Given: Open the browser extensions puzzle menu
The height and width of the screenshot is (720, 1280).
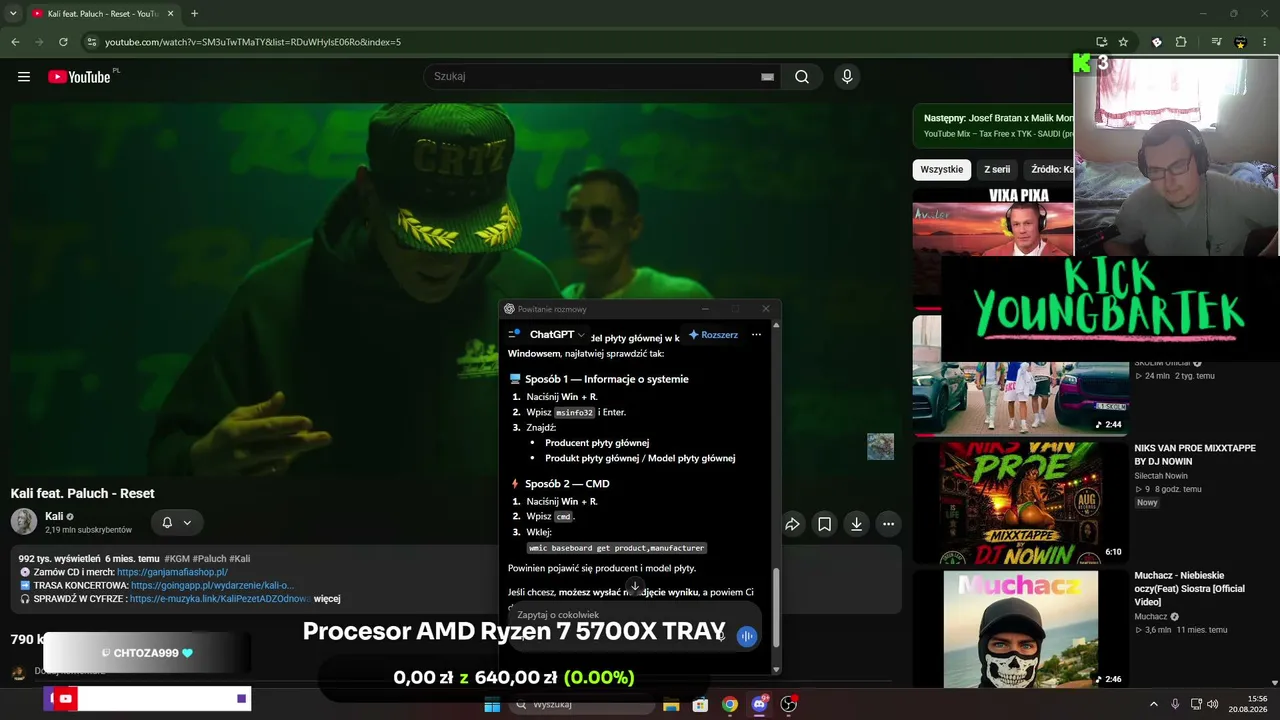Looking at the screenshot, I should 1181,42.
